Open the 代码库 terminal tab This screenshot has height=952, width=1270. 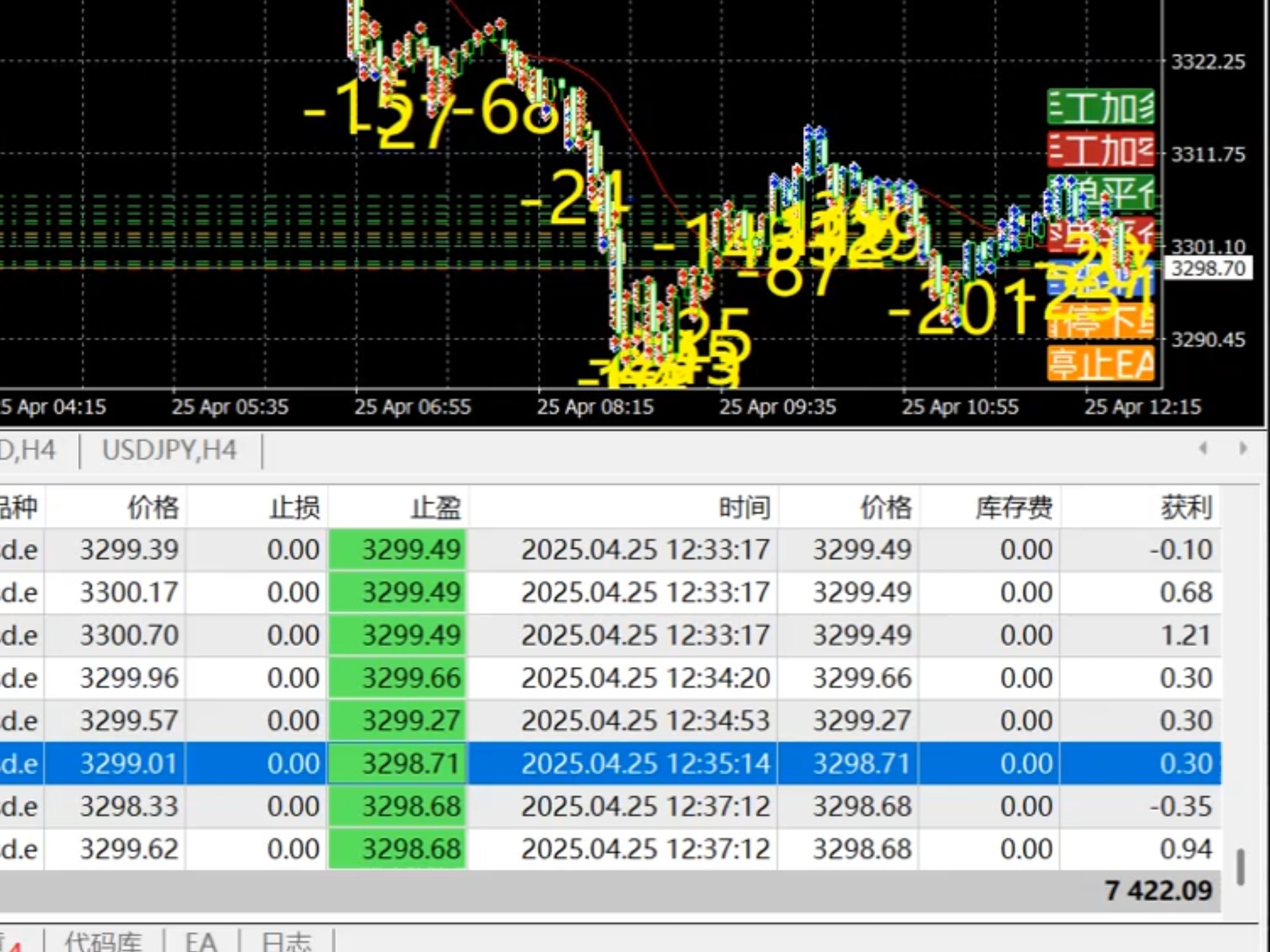(x=103, y=941)
